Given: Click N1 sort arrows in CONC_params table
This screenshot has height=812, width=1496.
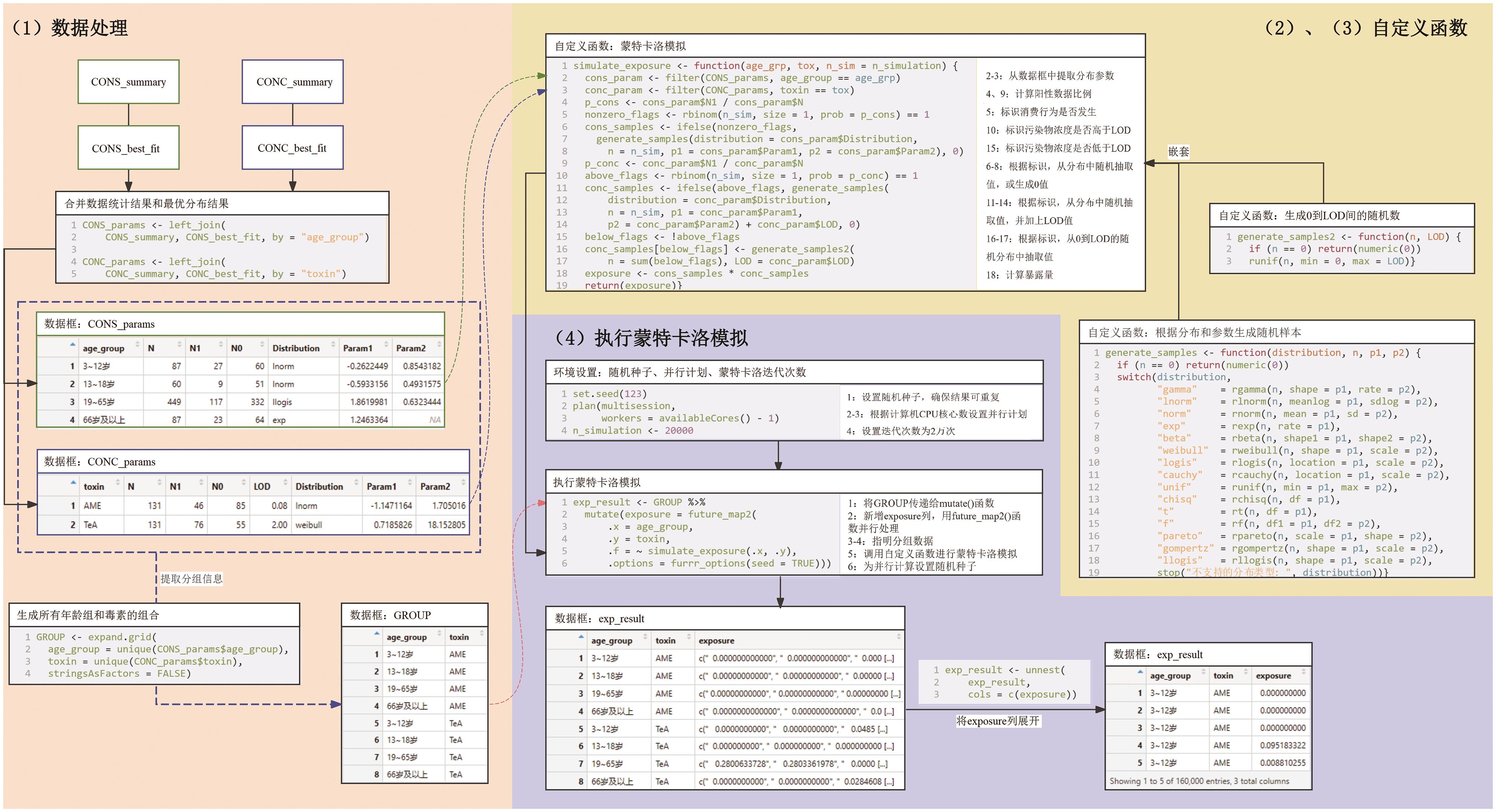Looking at the screenshot, I should (x=201, y=483).
